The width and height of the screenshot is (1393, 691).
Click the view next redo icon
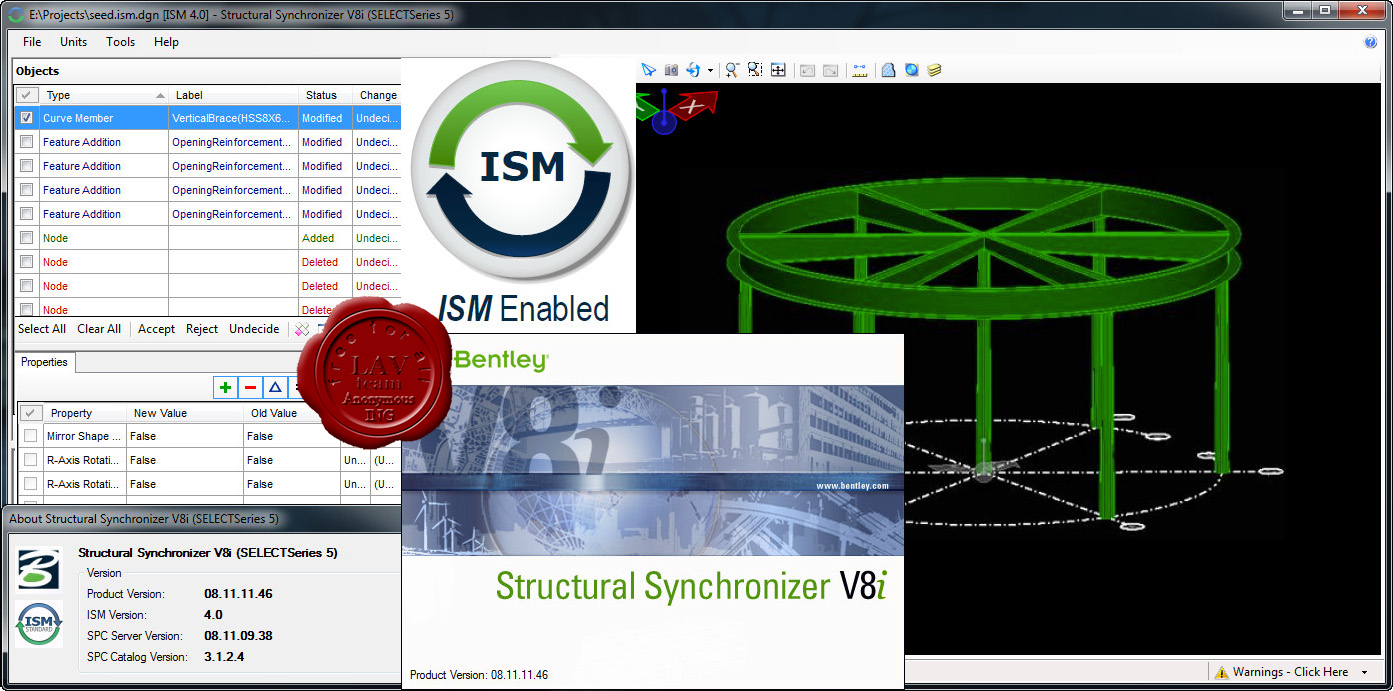tap(830, 70)
